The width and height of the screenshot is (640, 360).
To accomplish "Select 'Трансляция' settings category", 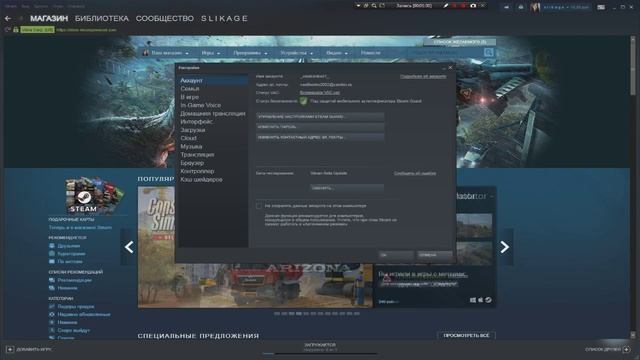I will click(x=213, y=155).
